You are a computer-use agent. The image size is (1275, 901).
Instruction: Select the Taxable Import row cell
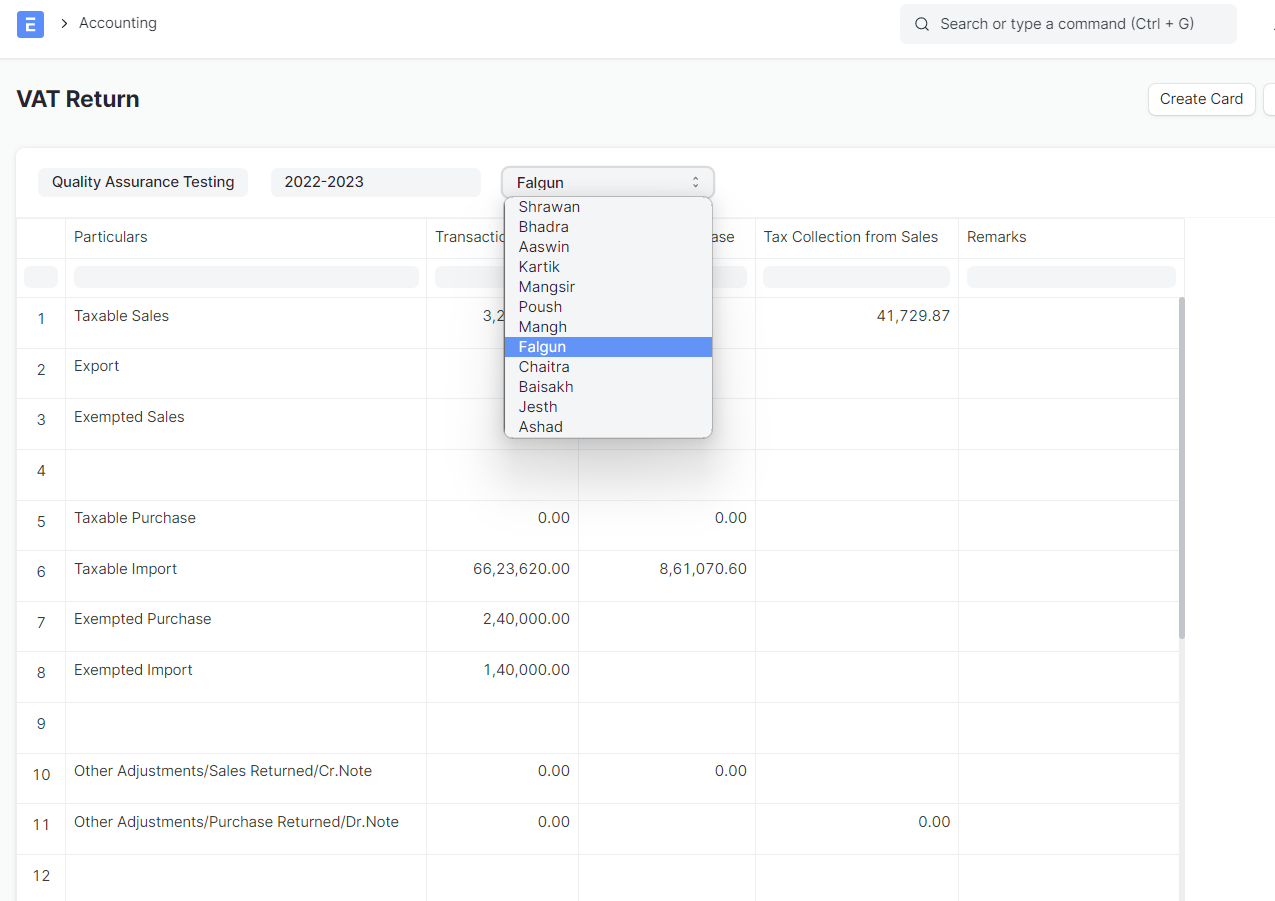click(x=126, y=569)
